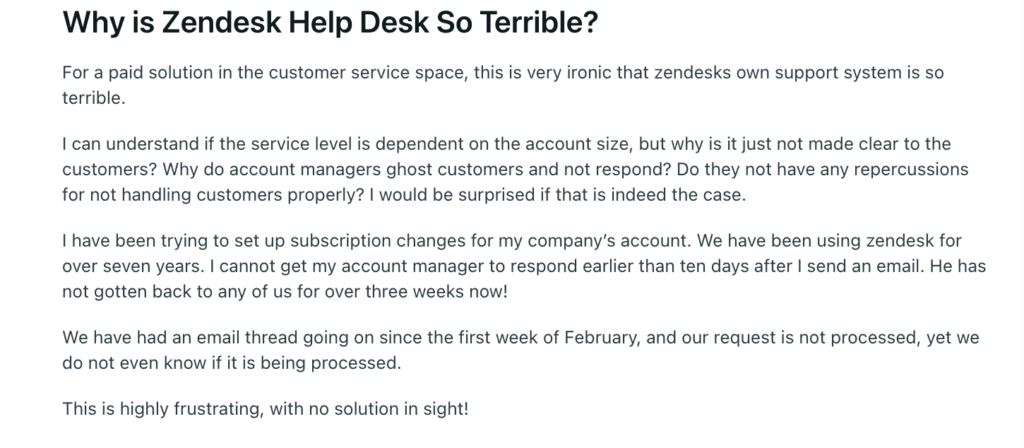The height and width of the screenshot is (448, 1024).
Task: Click the heading "Why is Zendesk Help Desk So Terrible?"
Action: (x=330, y=24)
